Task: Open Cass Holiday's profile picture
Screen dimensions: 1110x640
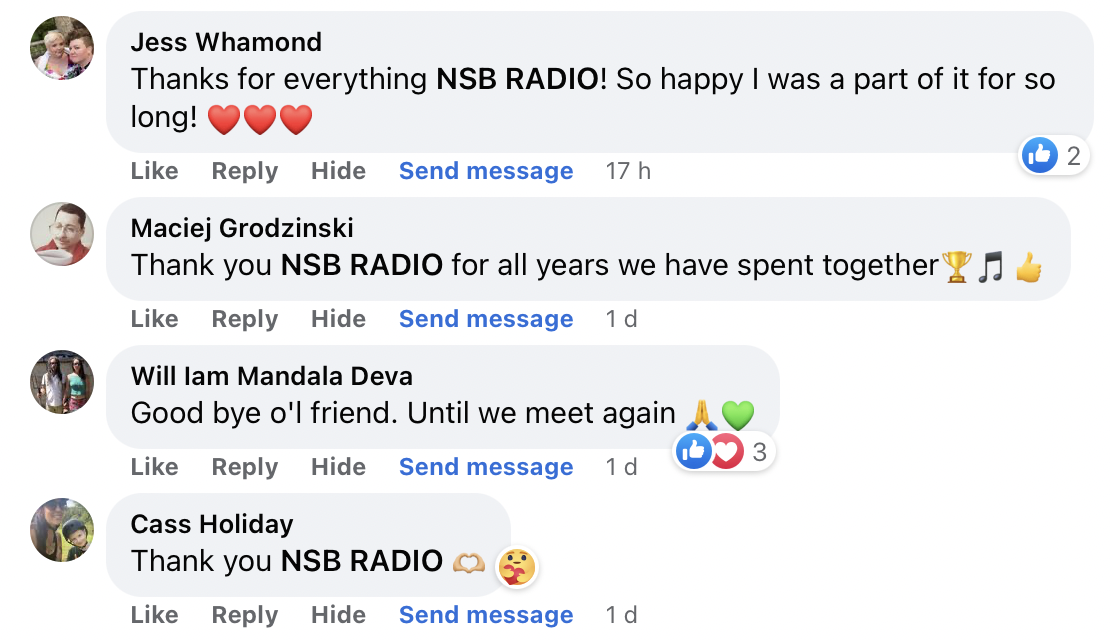Action: (62, 530)
